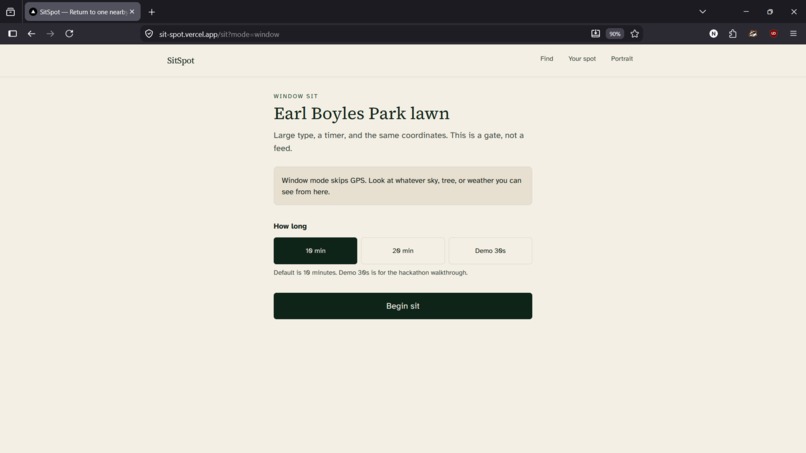Open the extensions puzzle-piece menu

pos(732,34)
